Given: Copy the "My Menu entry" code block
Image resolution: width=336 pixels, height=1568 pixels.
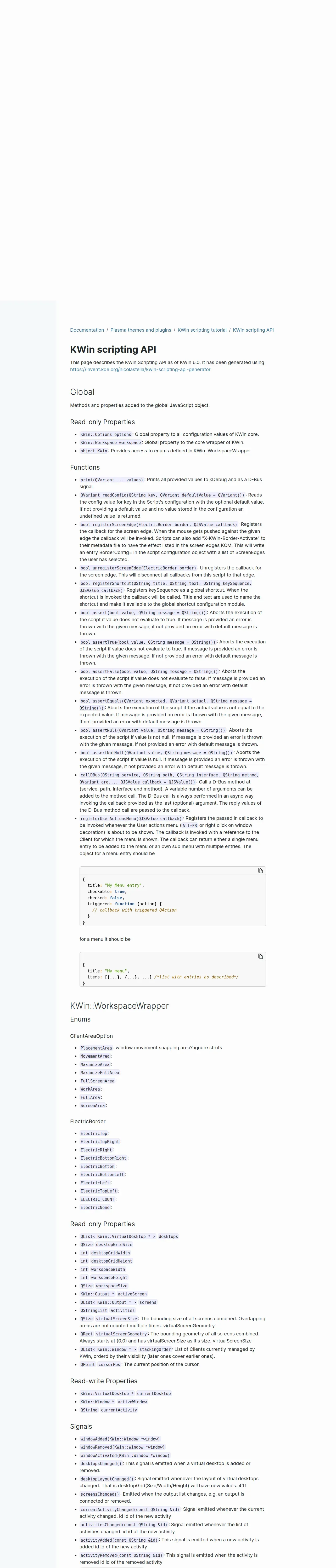Looking at the screenshot, I should coord(260,871).
